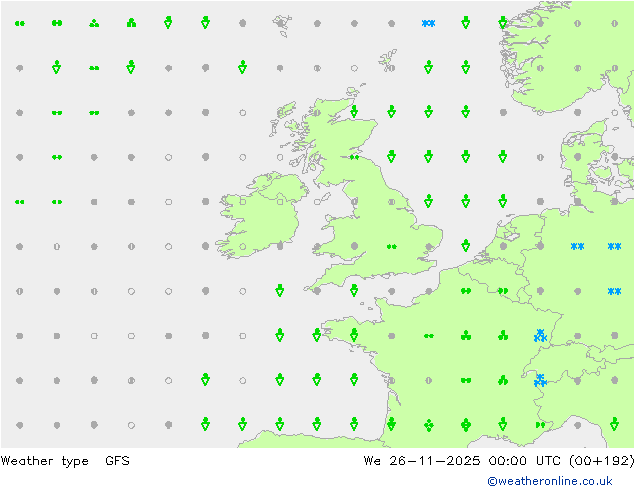Click the date text "We 26-11-2025"
Image resolution: width=634 pixels, height=490 pixels.
(x=422, y=460)
